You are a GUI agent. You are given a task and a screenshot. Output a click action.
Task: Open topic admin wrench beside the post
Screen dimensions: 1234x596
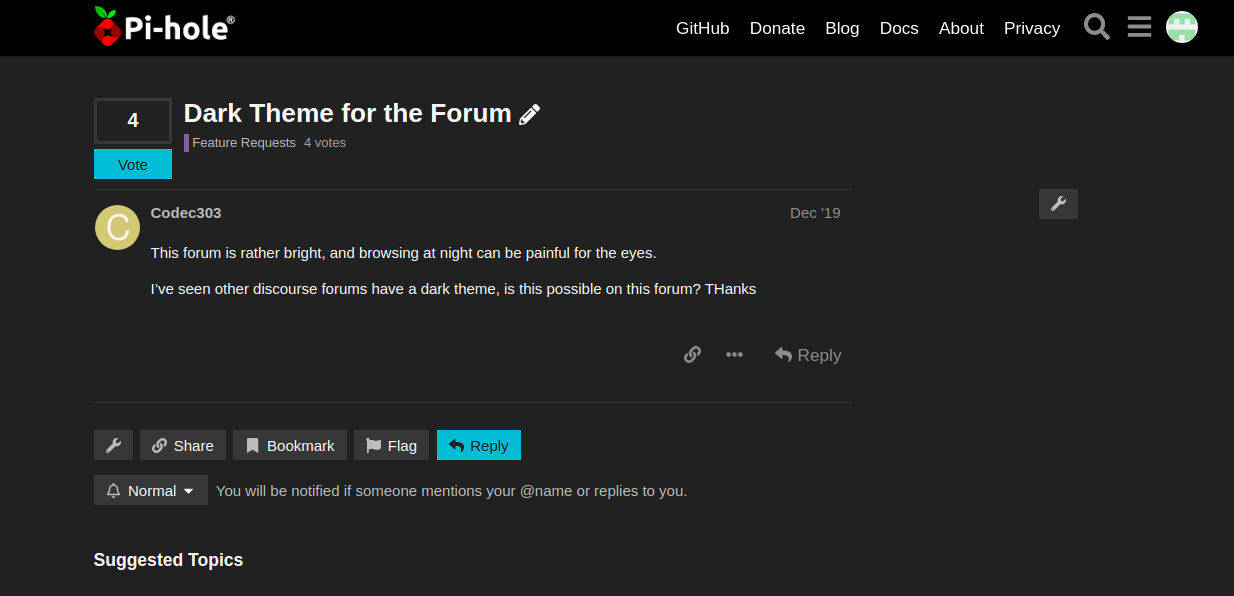(x=1058, y=204)
